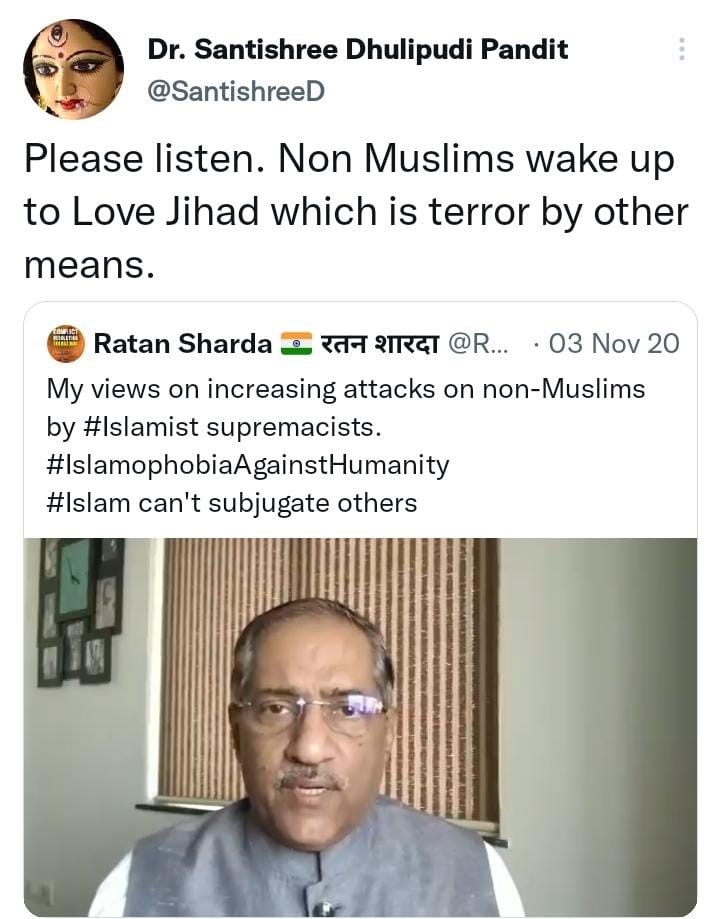Open the three-dot tweet options menu
Image resolution: width=720 pixels, height=919 pixels.
coord(681,49)
